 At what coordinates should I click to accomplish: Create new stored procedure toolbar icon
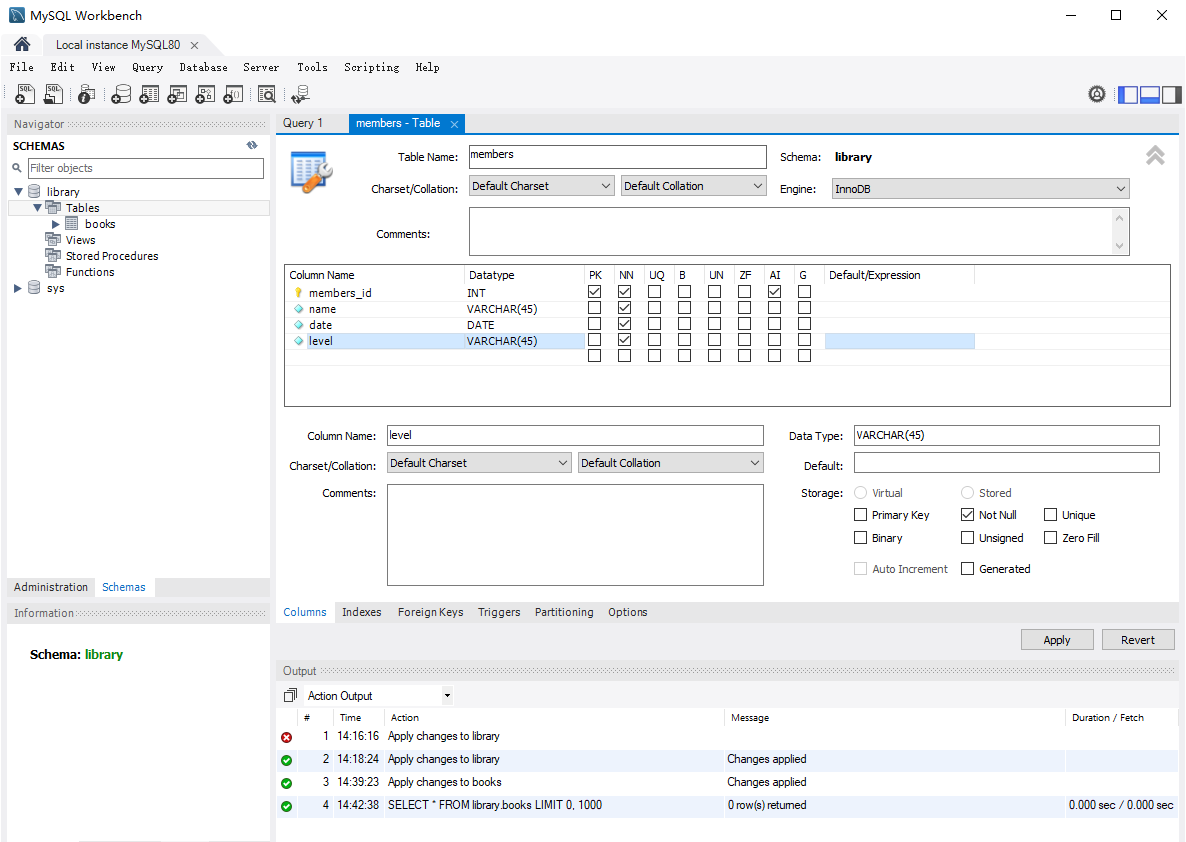click(205, 94)
